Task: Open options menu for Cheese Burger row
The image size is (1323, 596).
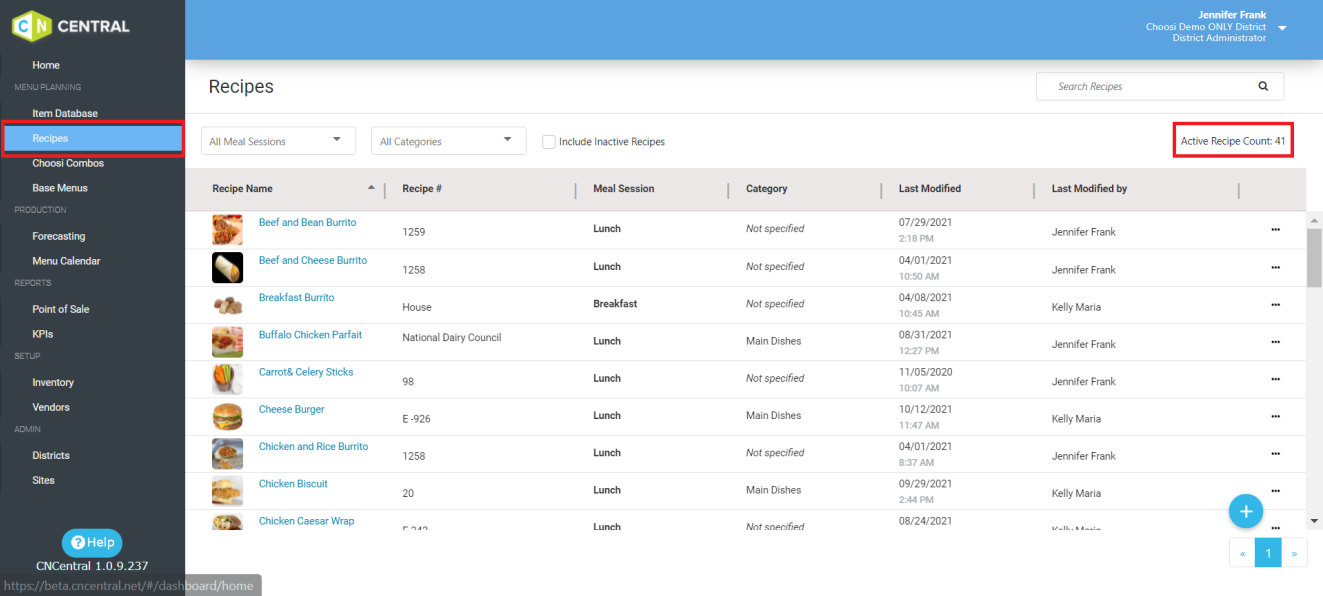Action: [1275, 417]
